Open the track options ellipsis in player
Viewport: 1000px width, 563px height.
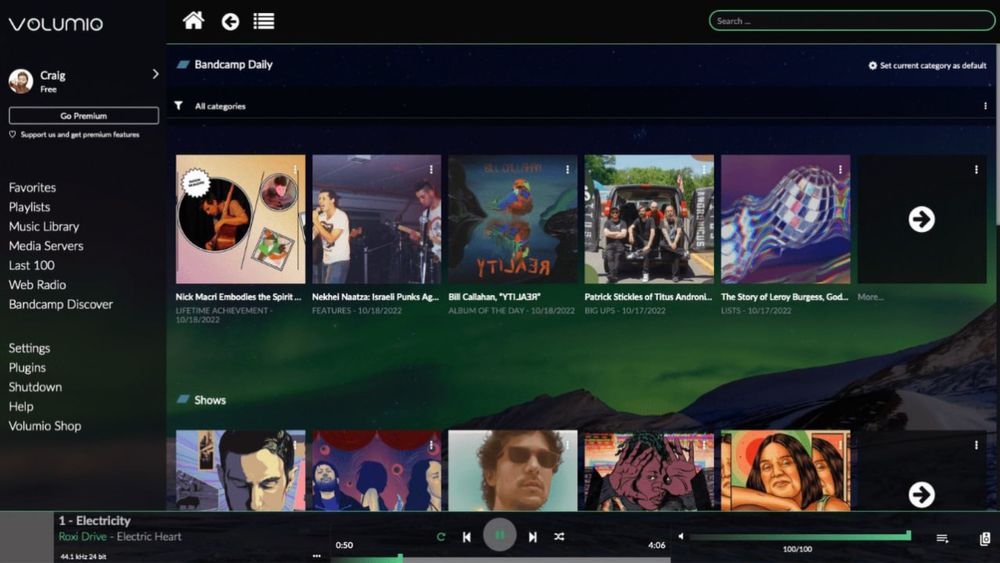tap(317, 556)
